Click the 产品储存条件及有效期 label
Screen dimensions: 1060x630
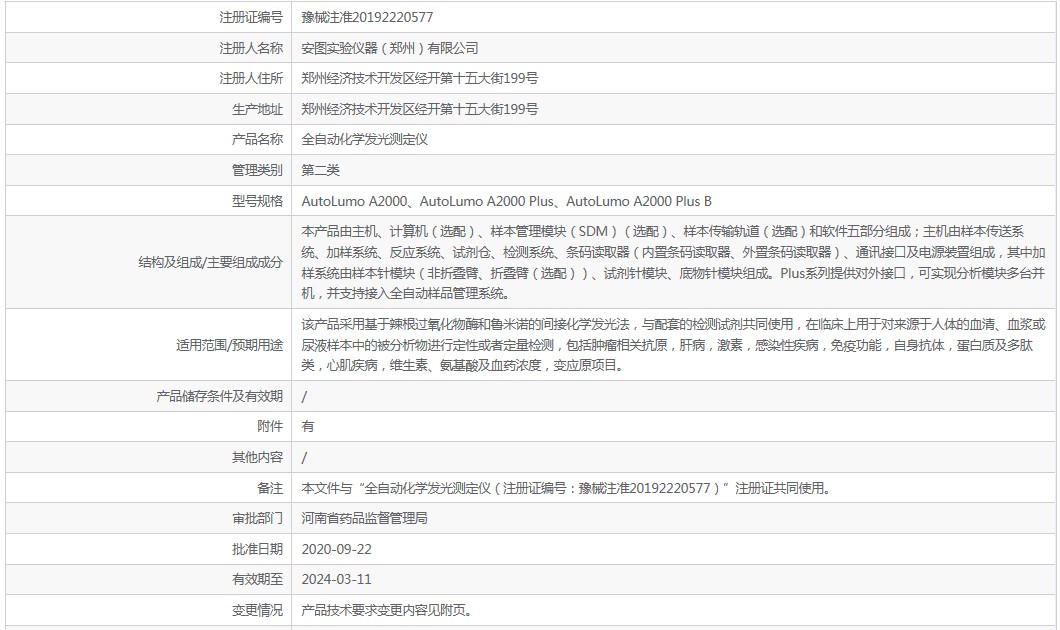tap(220, 396)
